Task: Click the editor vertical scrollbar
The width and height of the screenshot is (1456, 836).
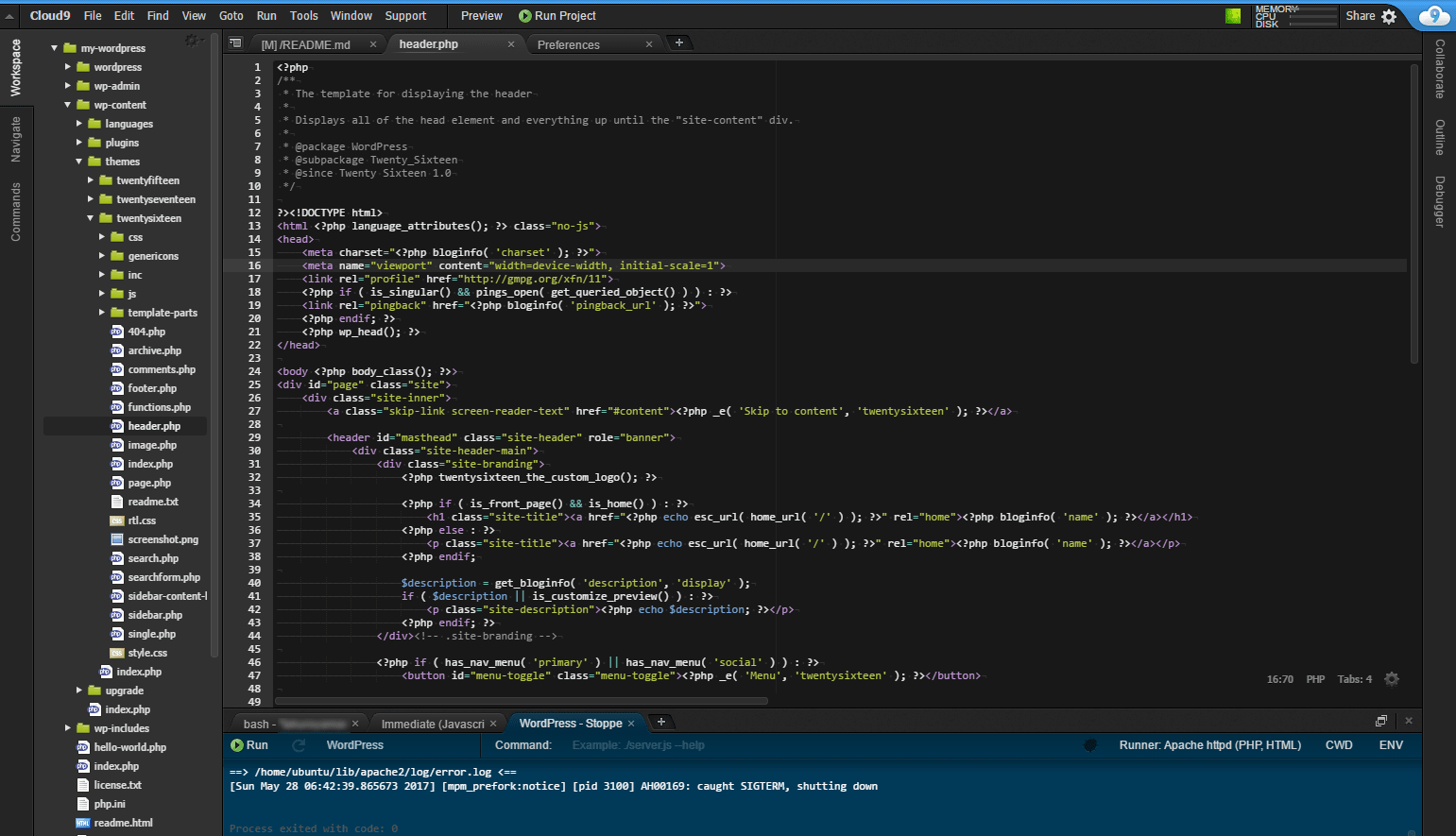Action: coord(1414,213)
